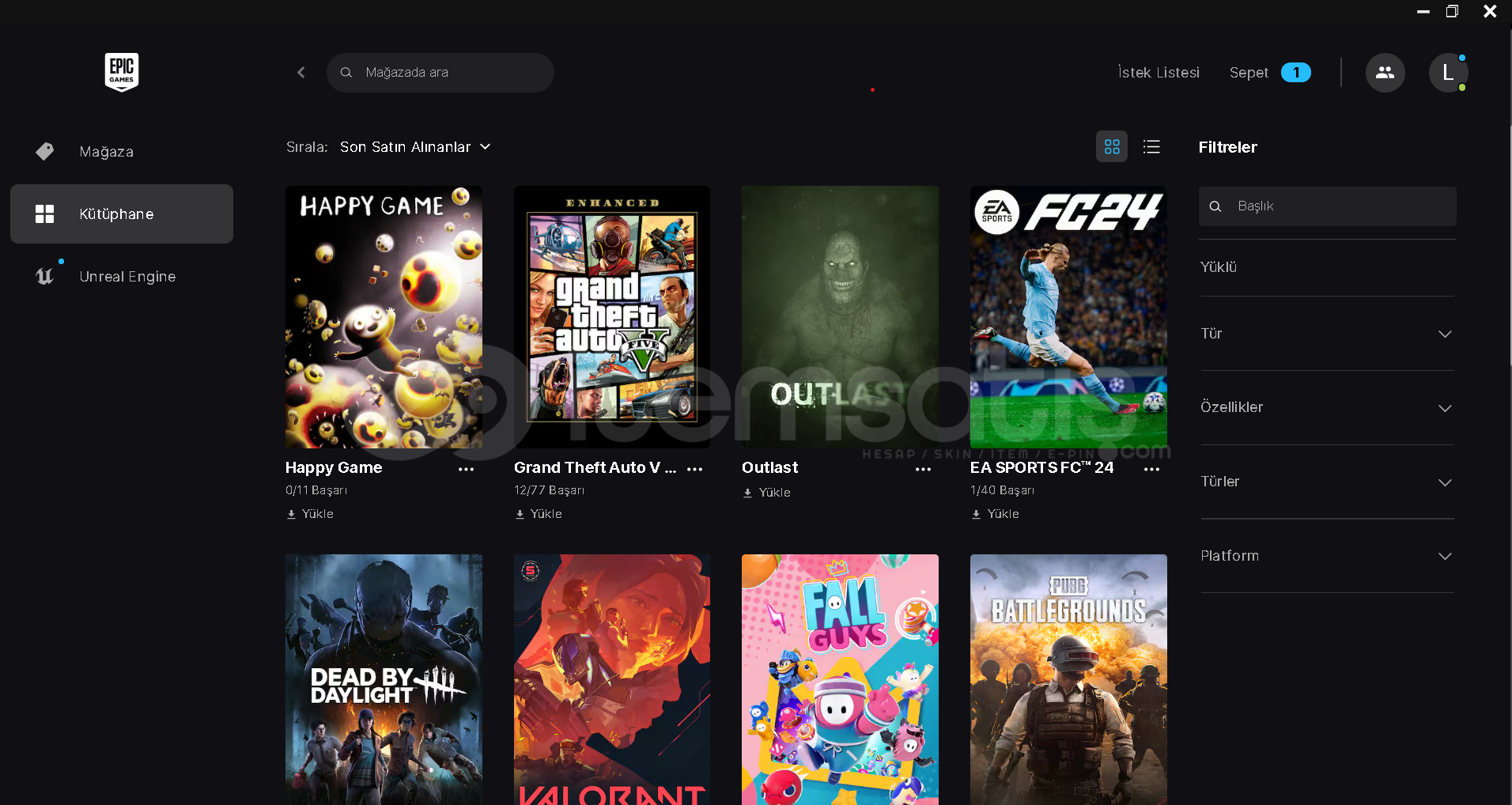The width and height of the screenshot is (1512, 805).
Task: Open the Valorant cover thumbnail
Action: (612, 679)
